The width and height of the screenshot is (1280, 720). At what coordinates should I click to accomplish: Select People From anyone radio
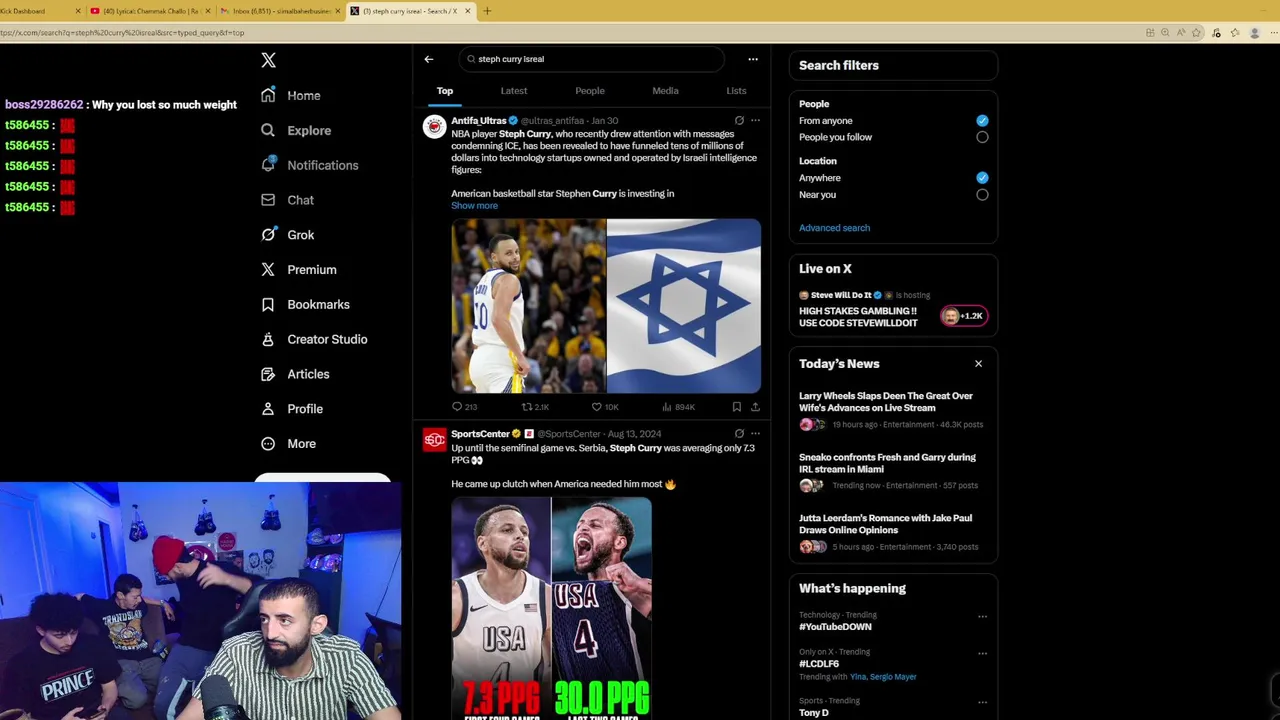(982, 120)
